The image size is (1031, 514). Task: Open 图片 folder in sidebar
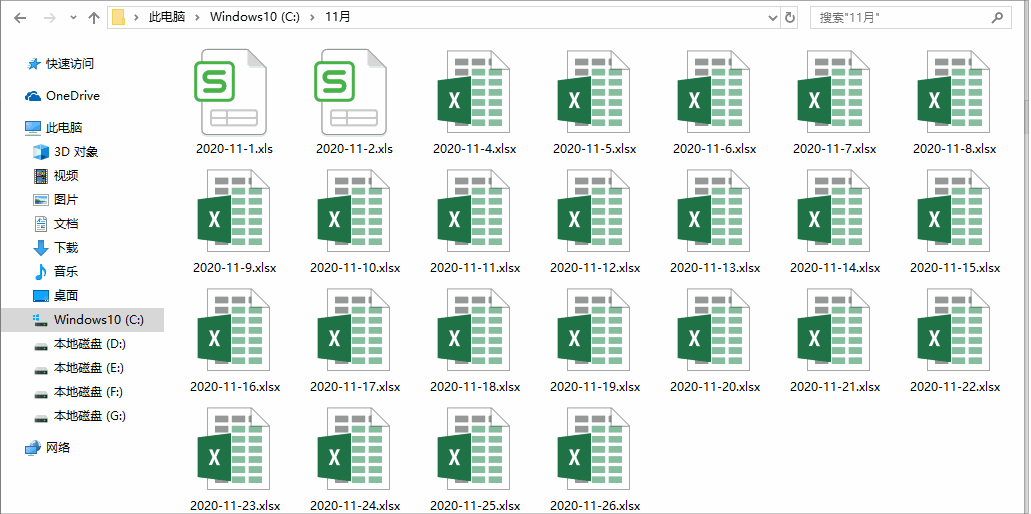[56, 200]
